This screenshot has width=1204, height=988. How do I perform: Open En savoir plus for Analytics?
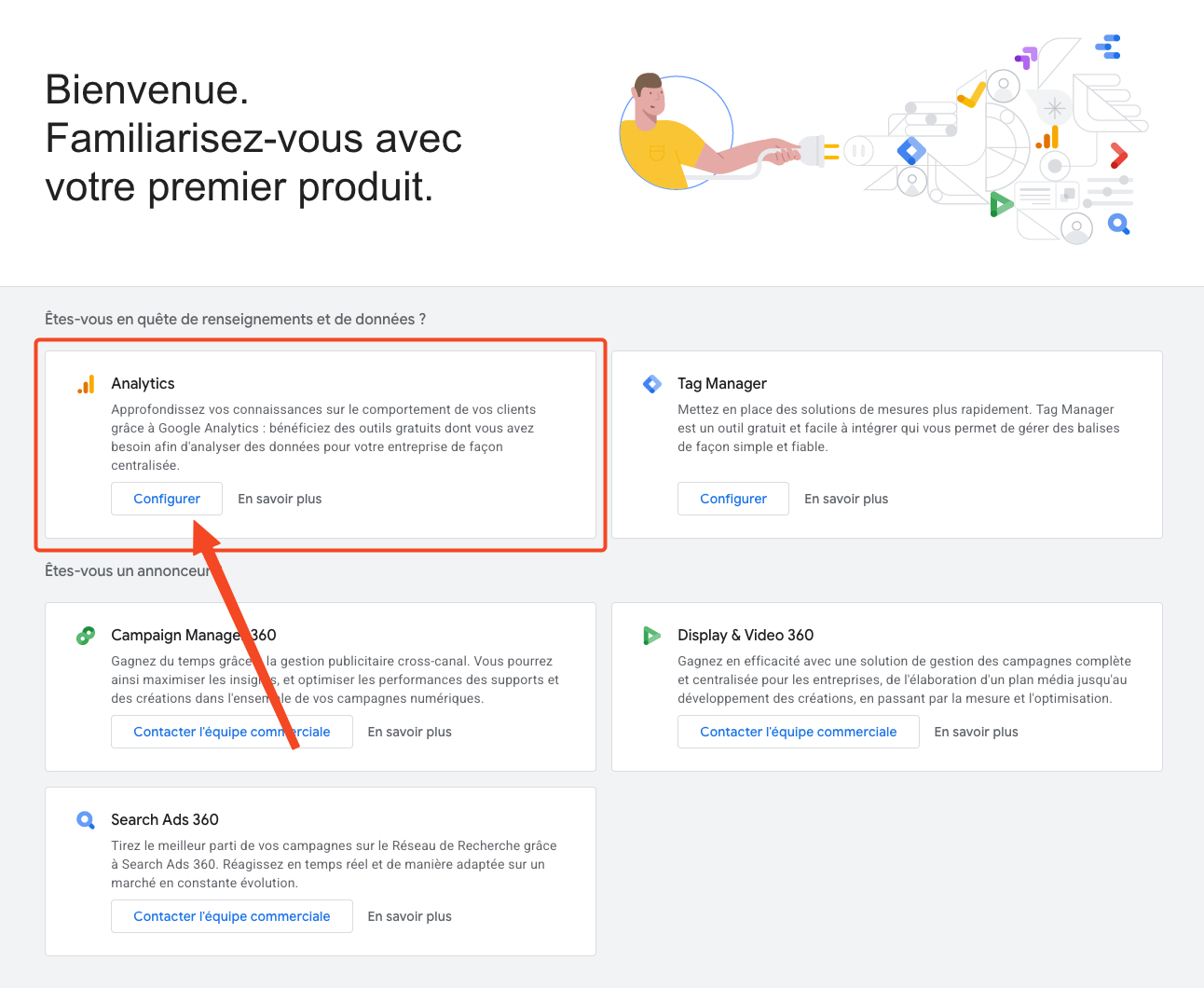pos(280,499)
